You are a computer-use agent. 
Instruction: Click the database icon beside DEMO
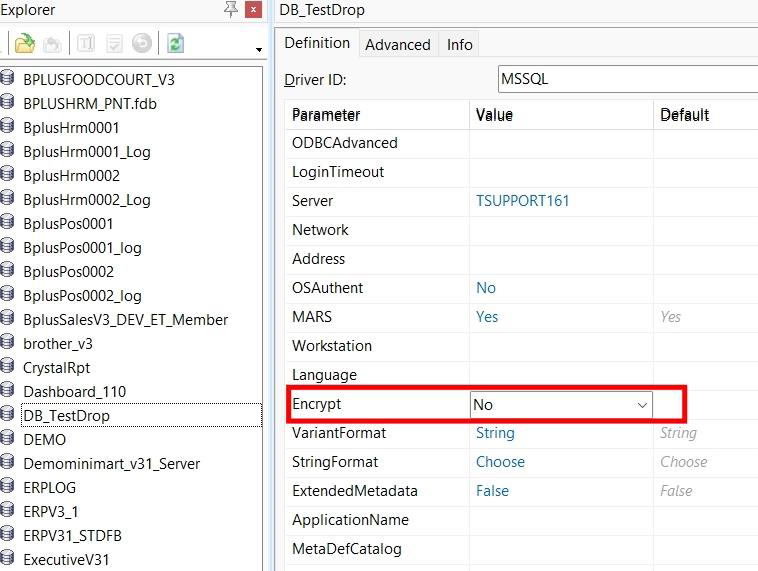click(x=7, y=439)
